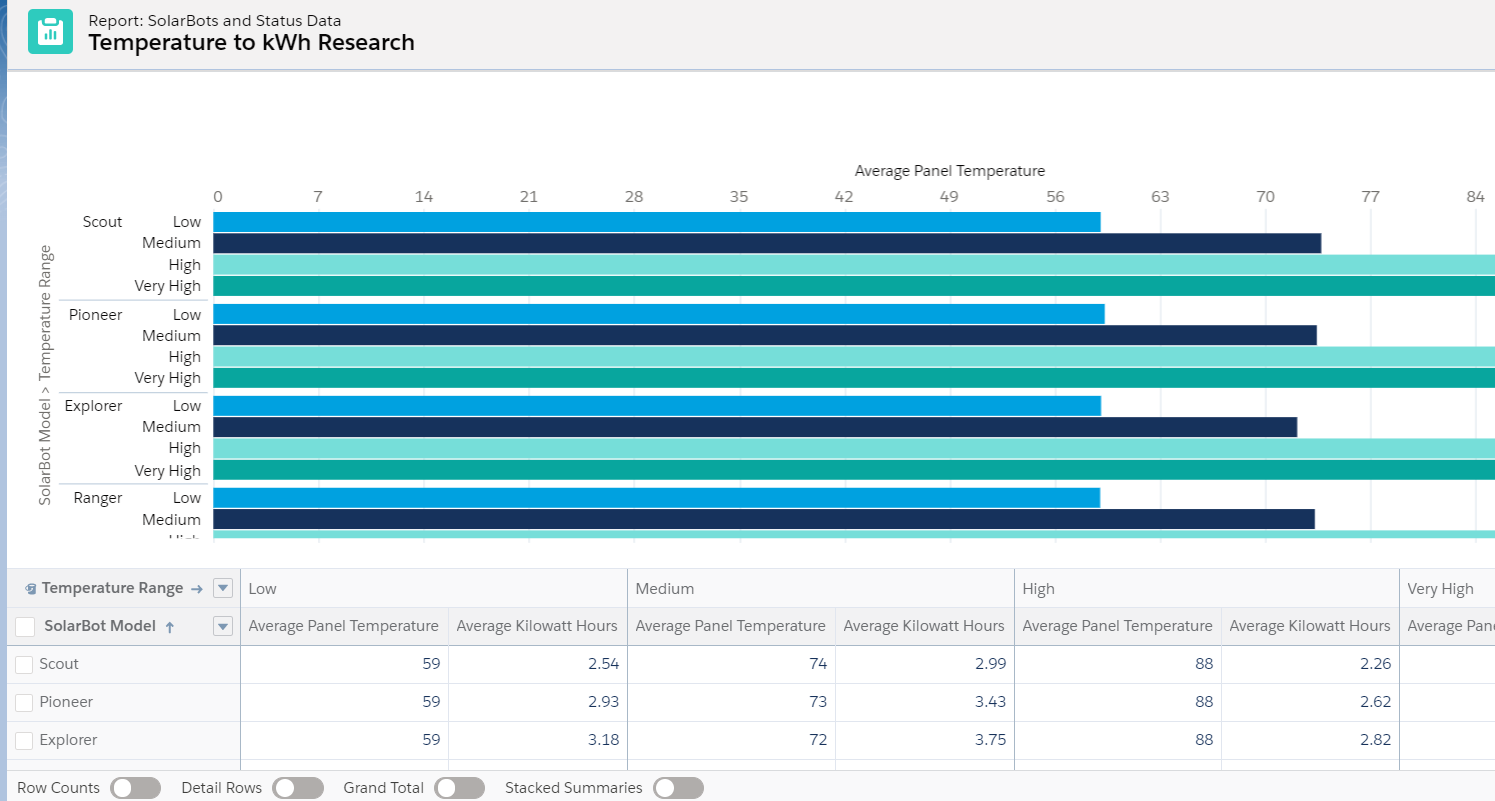
Task: Click the right arrow next to Temperature Range
Action: (x=196, y=589)
